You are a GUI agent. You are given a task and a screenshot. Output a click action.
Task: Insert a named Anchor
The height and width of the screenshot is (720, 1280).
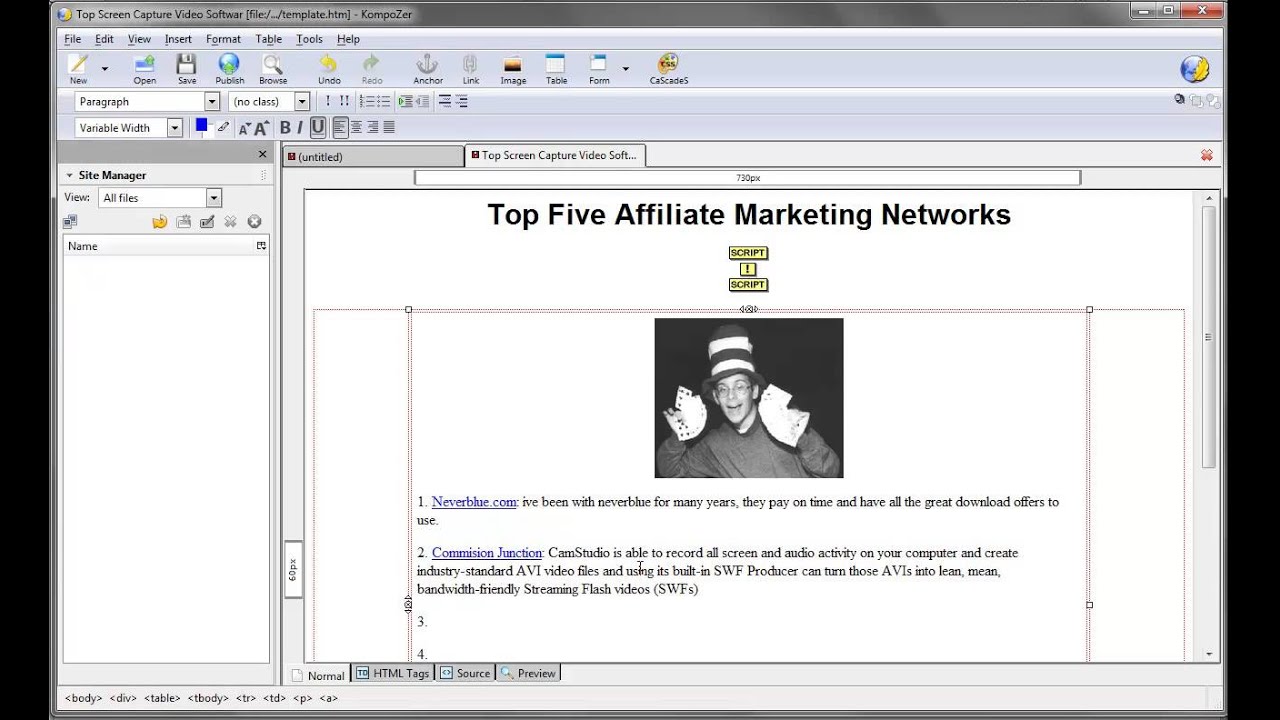coord(428,68)
